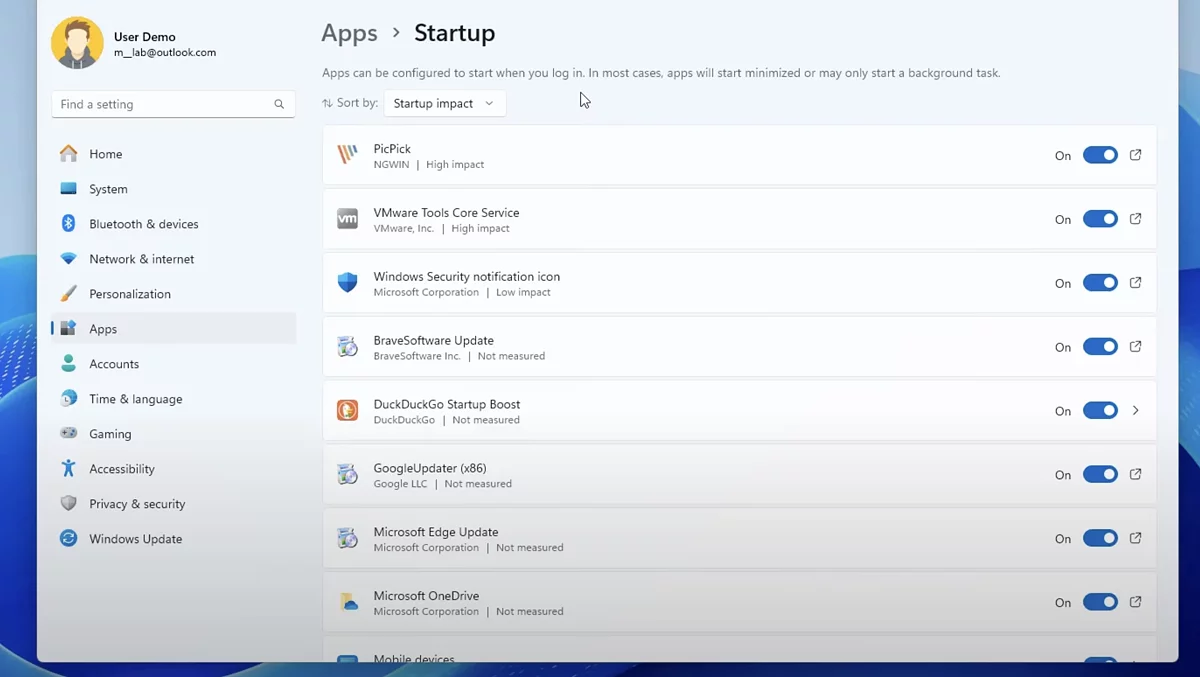Click the Accessibility figure icon
The image size is (1200, 677).
click(68, 468)
